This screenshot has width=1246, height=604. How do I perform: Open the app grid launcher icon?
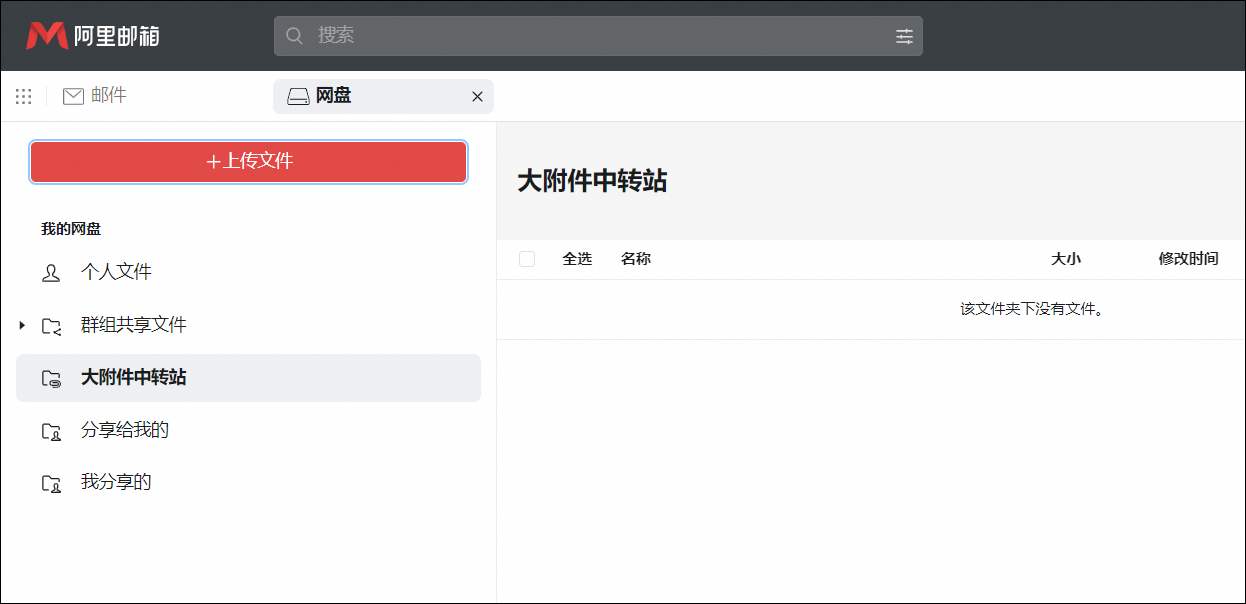click(x=23, y=97)
